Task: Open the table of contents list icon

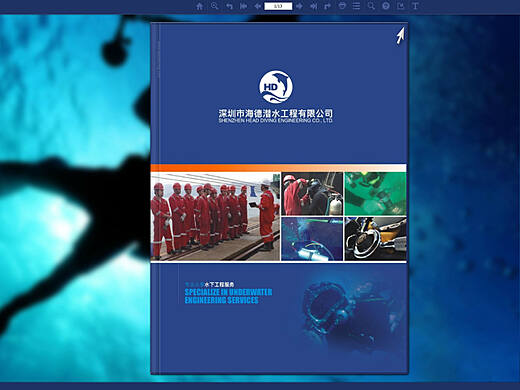Action: (x=356, y=6)
